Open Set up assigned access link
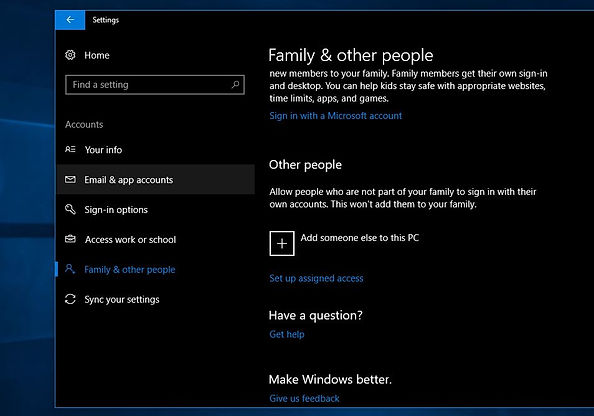The height and width of the screenshot is (416, 594). coord(316,278)
